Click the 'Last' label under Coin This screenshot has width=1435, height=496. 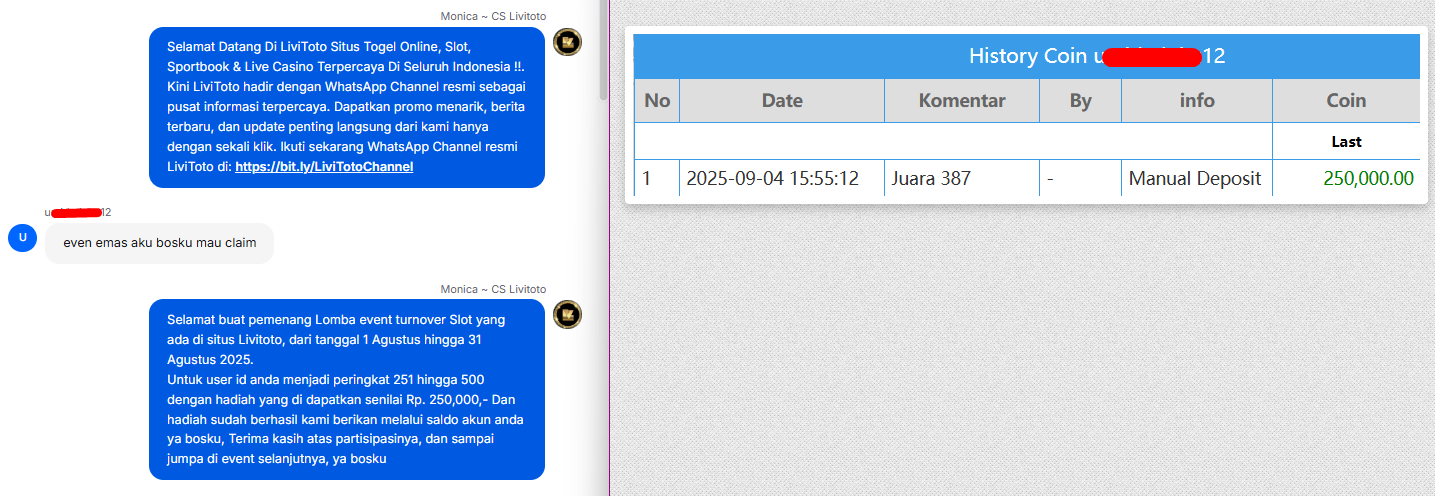(x=1346, y=142)
